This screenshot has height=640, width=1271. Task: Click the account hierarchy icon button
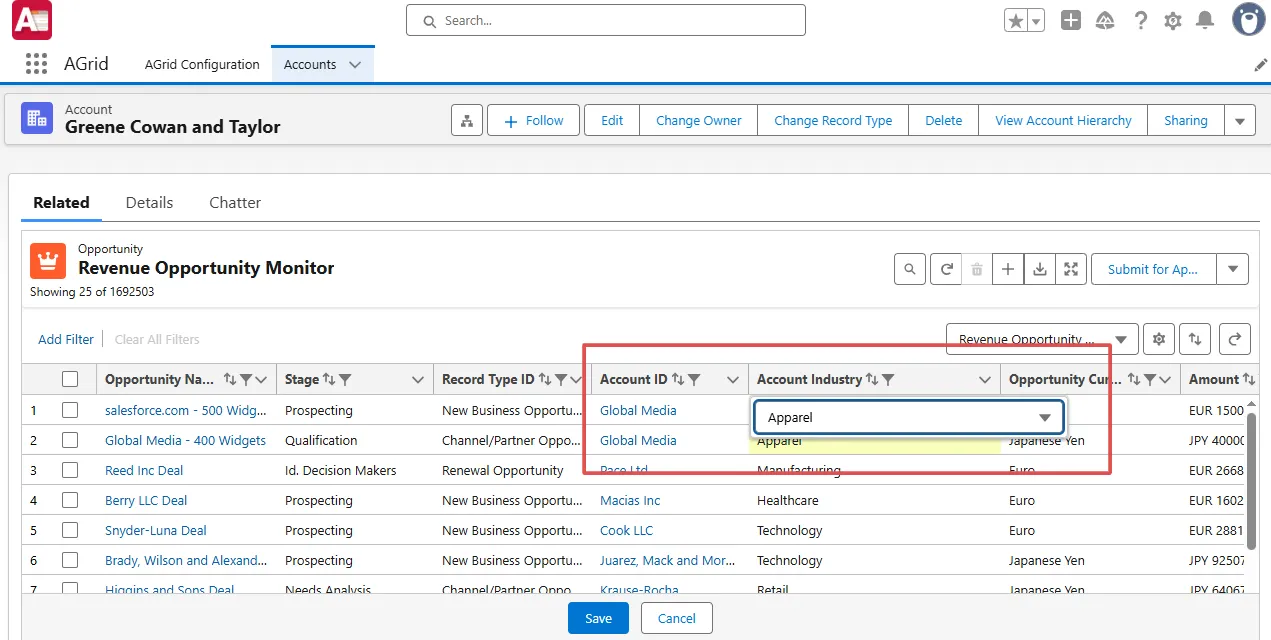[x=467, y=121]
